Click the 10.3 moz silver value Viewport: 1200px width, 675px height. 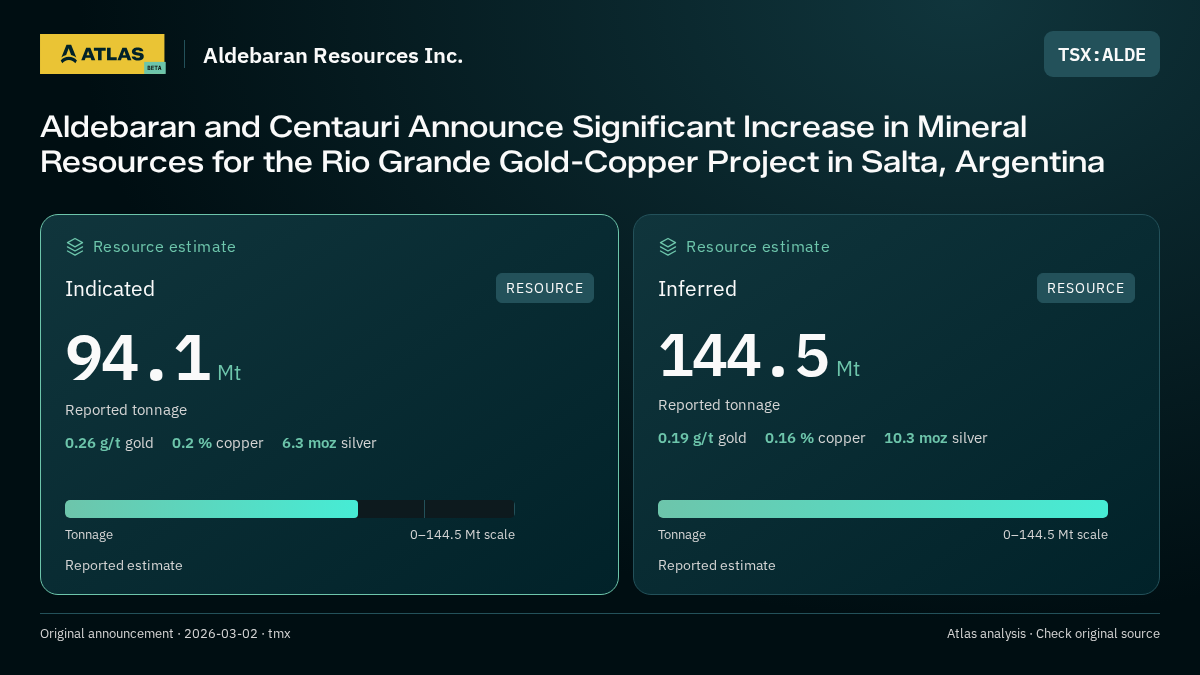(x=935, y=438)
